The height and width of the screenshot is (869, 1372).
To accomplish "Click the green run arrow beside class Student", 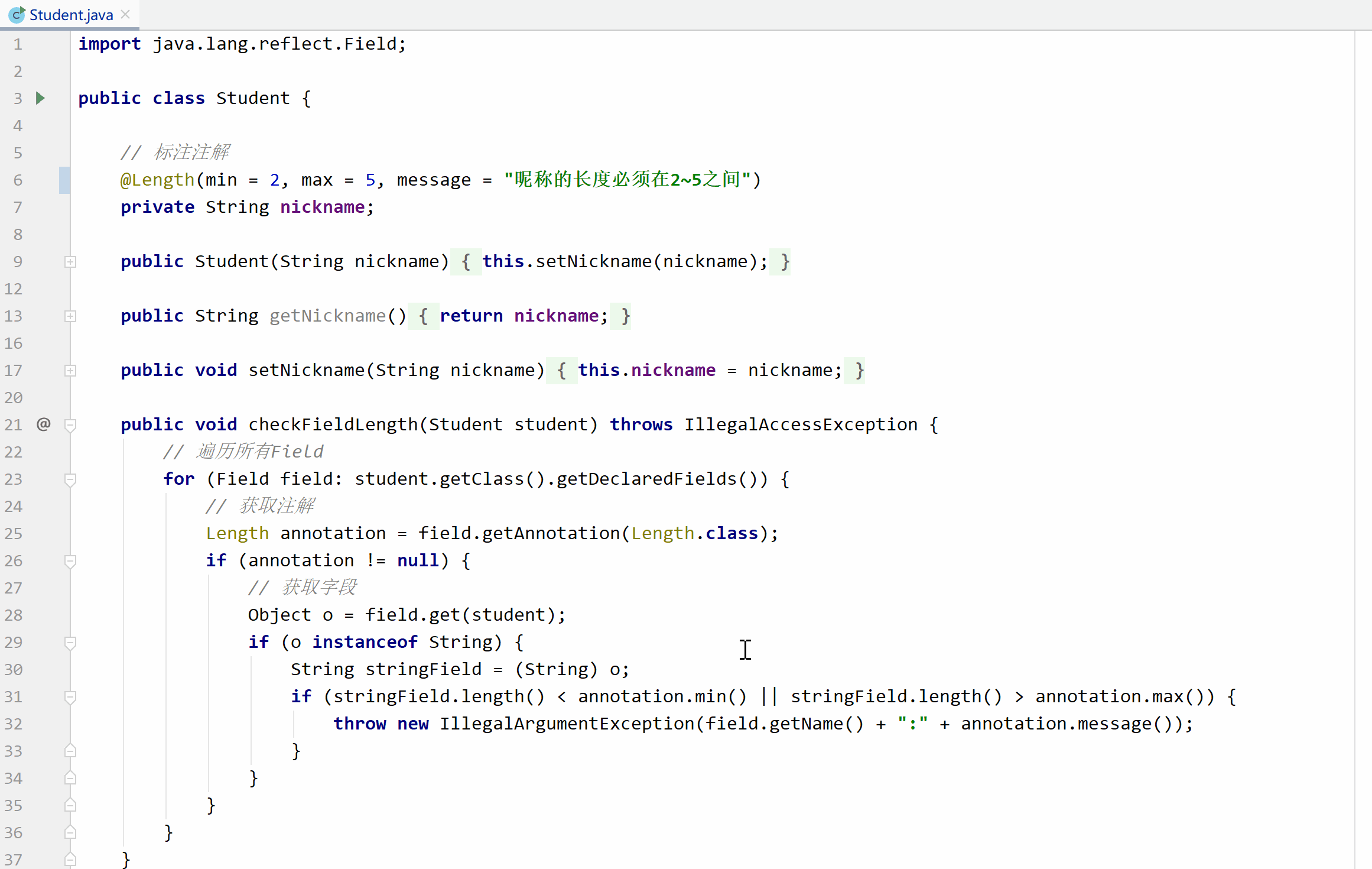I will click(x=40, y=98).
